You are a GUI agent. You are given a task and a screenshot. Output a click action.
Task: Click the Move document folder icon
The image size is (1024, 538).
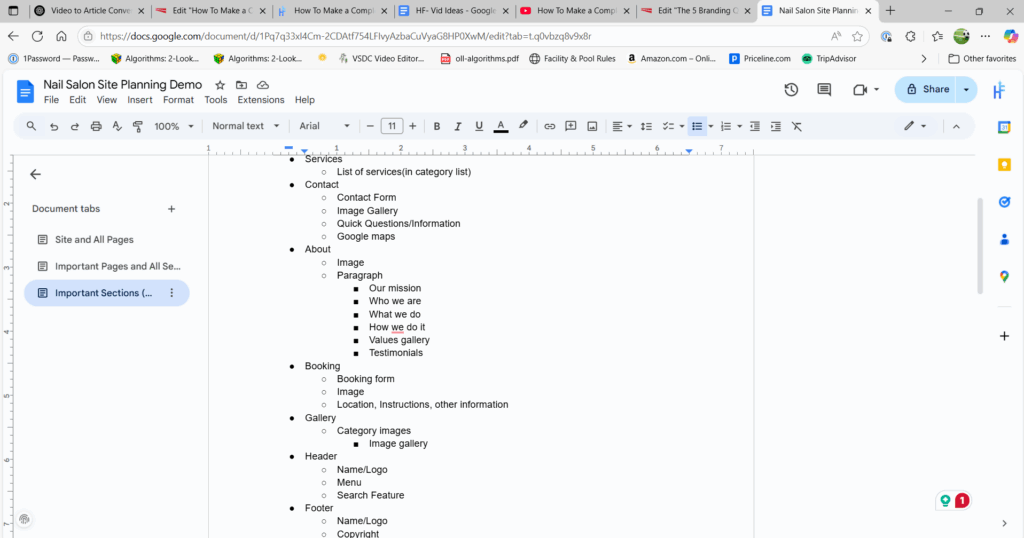(242, 85)
